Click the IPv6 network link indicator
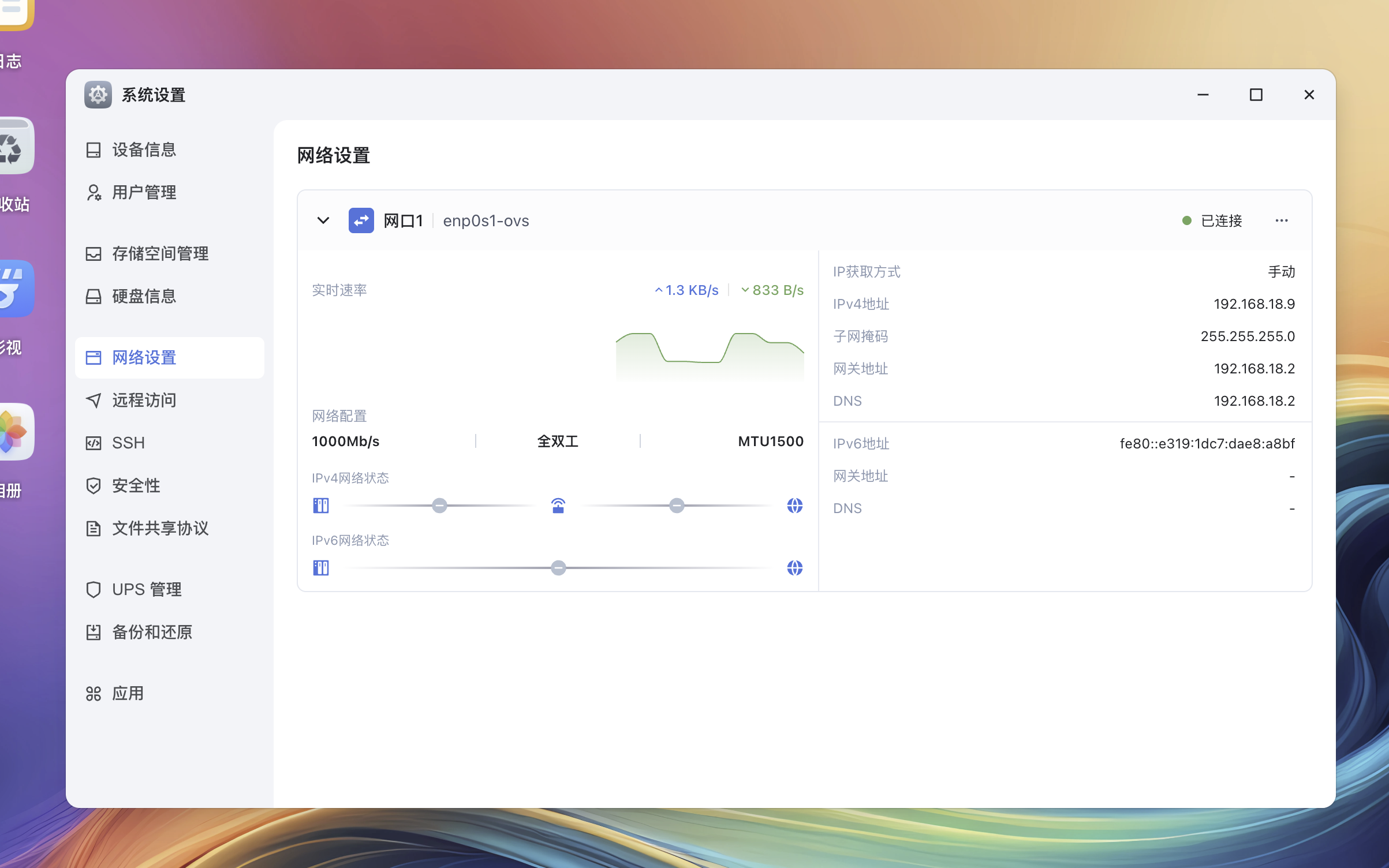 [x=558, y=568]
